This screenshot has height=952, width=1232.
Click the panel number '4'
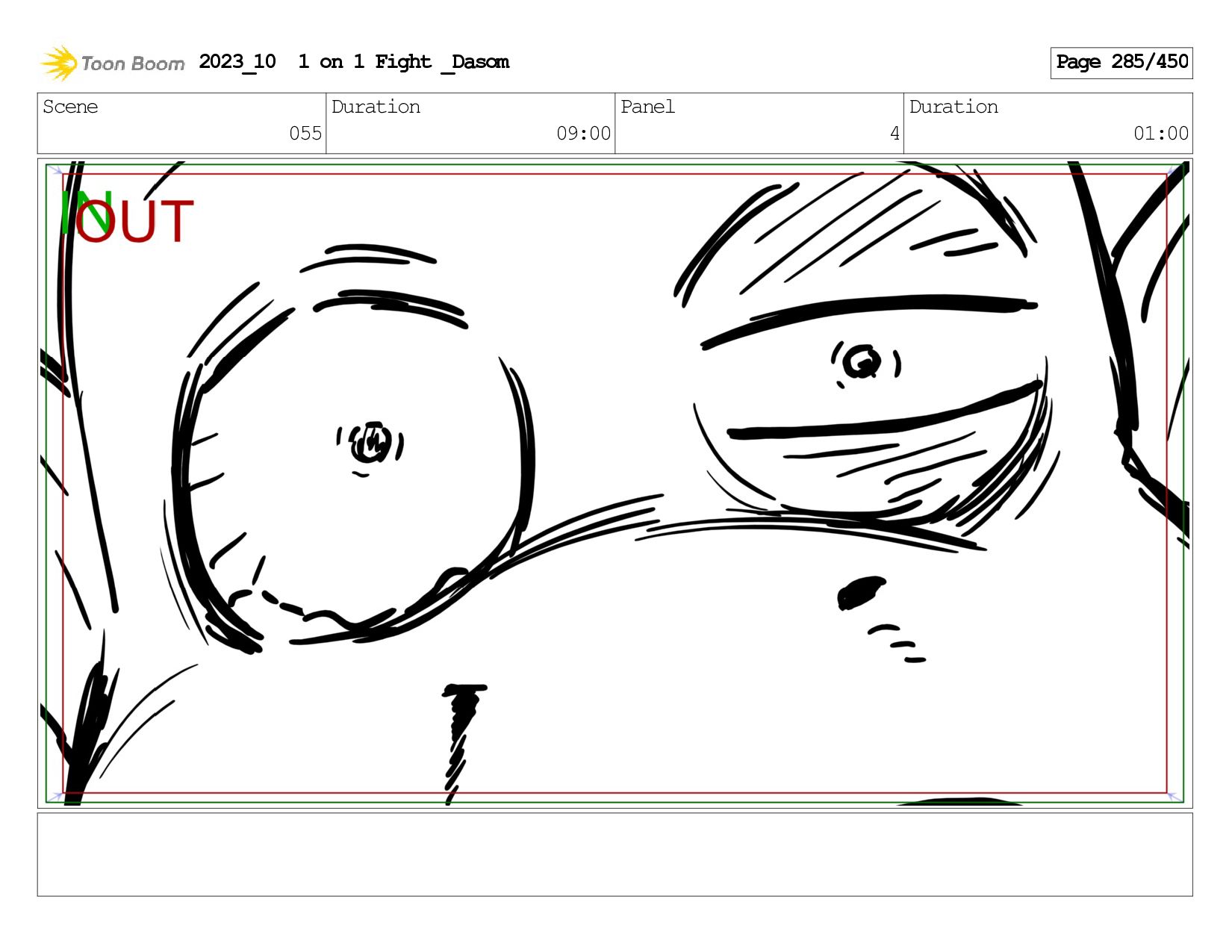pyautogui.click(x=895, y=134)
